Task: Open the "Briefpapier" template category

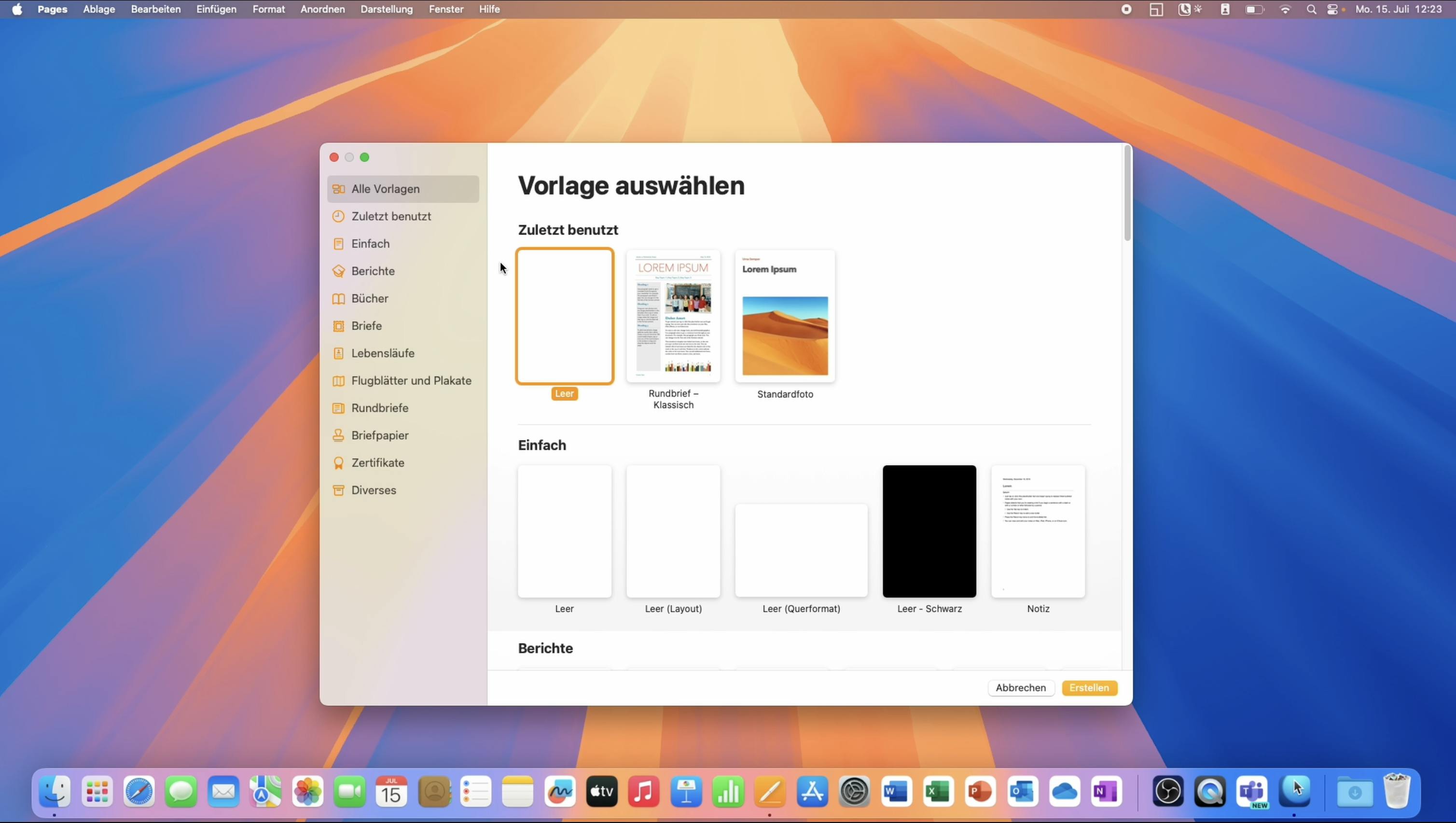Action: (x=379, y=435)
